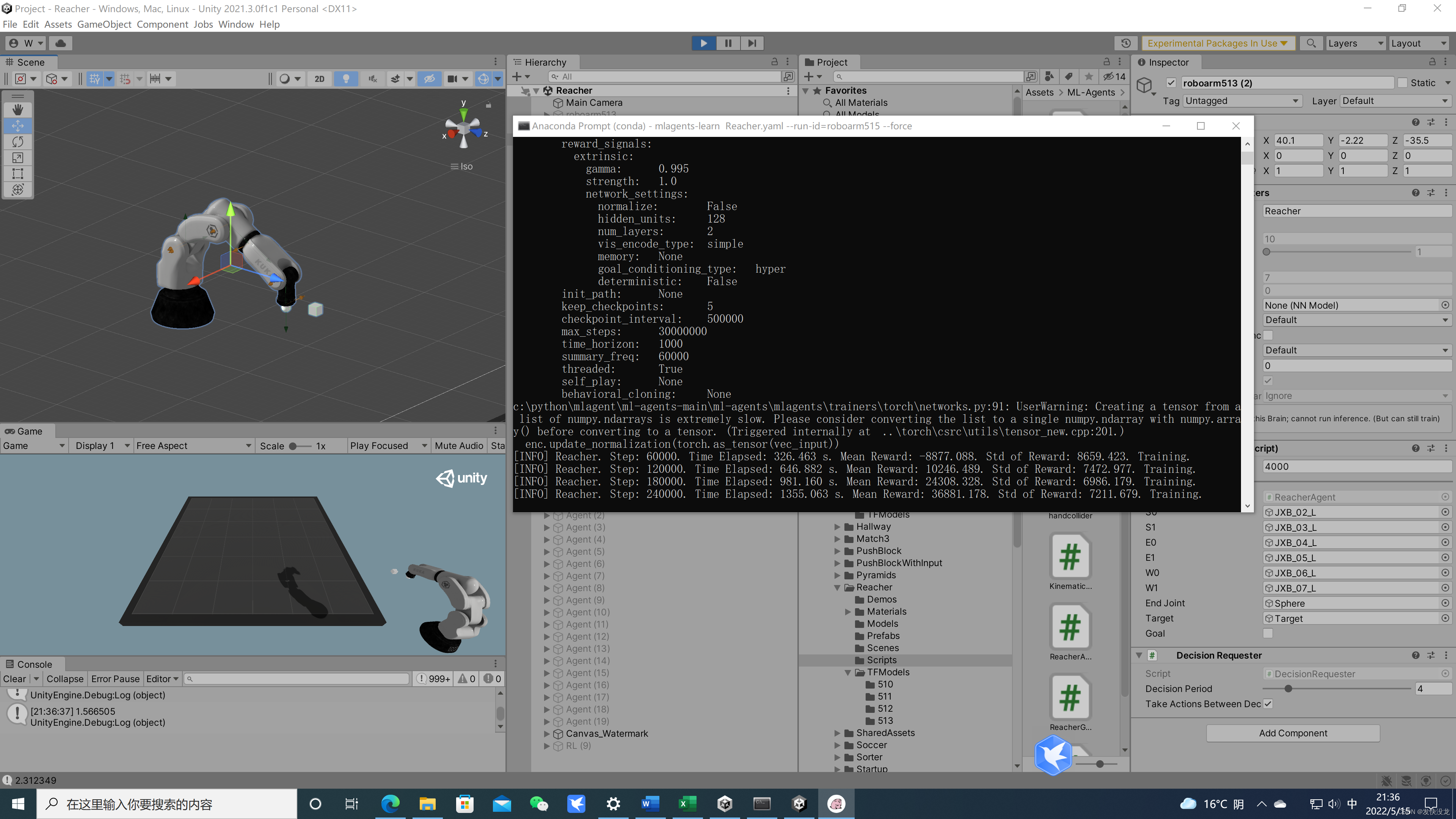Screen dimensions: 1456x819
Task: Open the Free Aspect dropdown
Action: [194, 446]
